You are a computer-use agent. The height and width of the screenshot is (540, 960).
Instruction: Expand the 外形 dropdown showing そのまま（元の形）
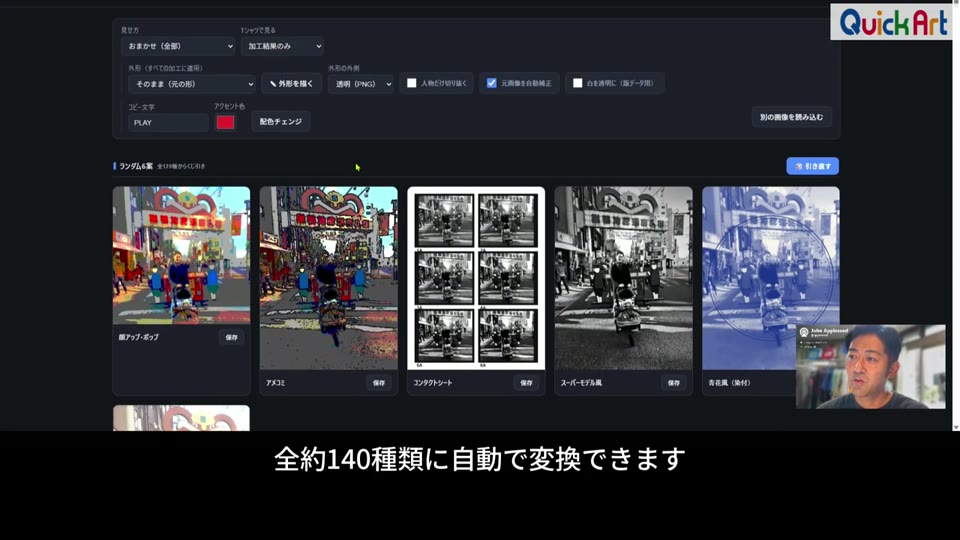pyautogui.click(x=192, y=84)
